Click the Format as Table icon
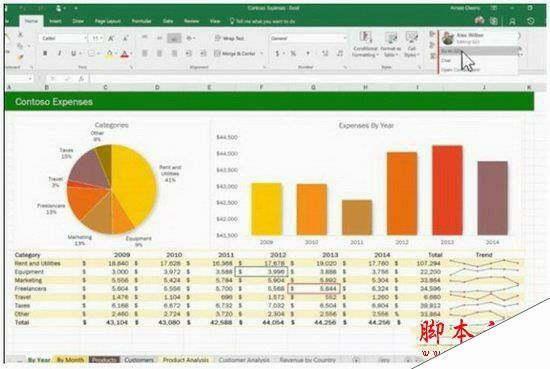The image size is (550, 369). pyautogui.click(x=390, y=37)
